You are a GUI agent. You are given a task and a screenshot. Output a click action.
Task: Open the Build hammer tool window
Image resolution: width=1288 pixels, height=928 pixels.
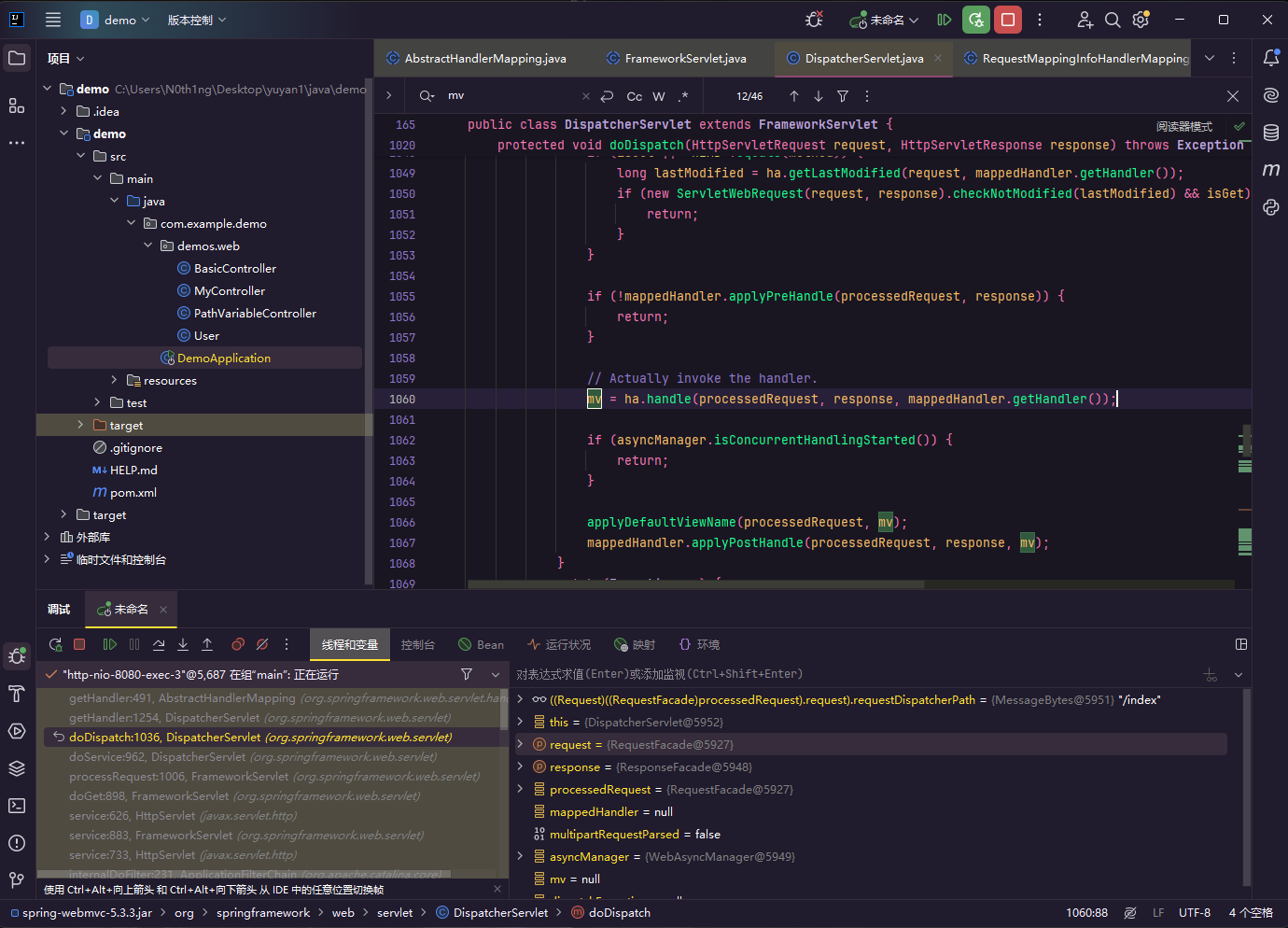17,694
